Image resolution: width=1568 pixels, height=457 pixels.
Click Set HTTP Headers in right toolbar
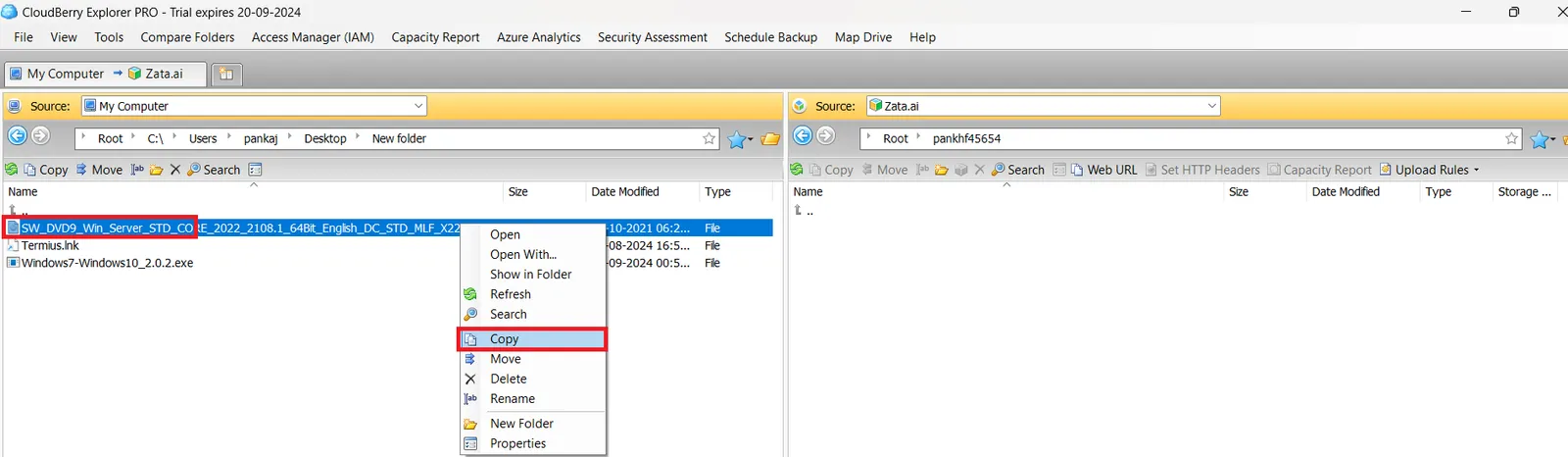pos(1202,170)
